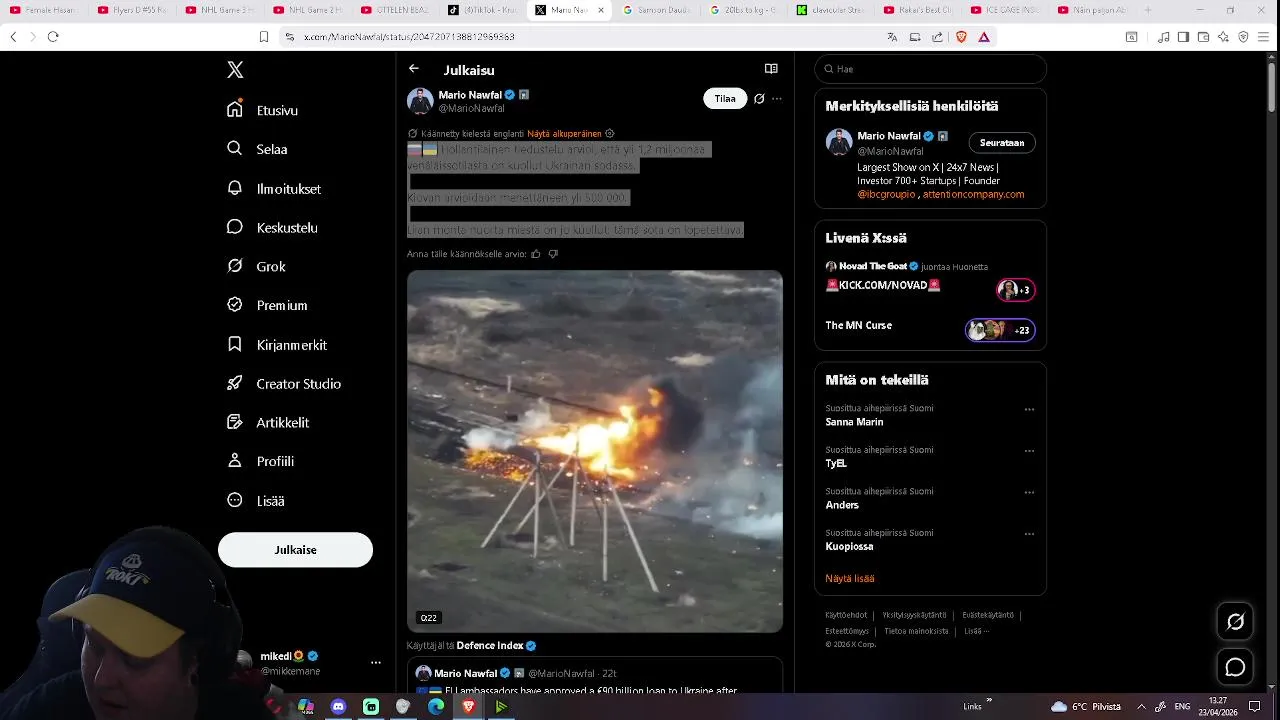1280x720 pixels.
Task: Open account menu dots next to mikedi
Action: tap(376, 662)
